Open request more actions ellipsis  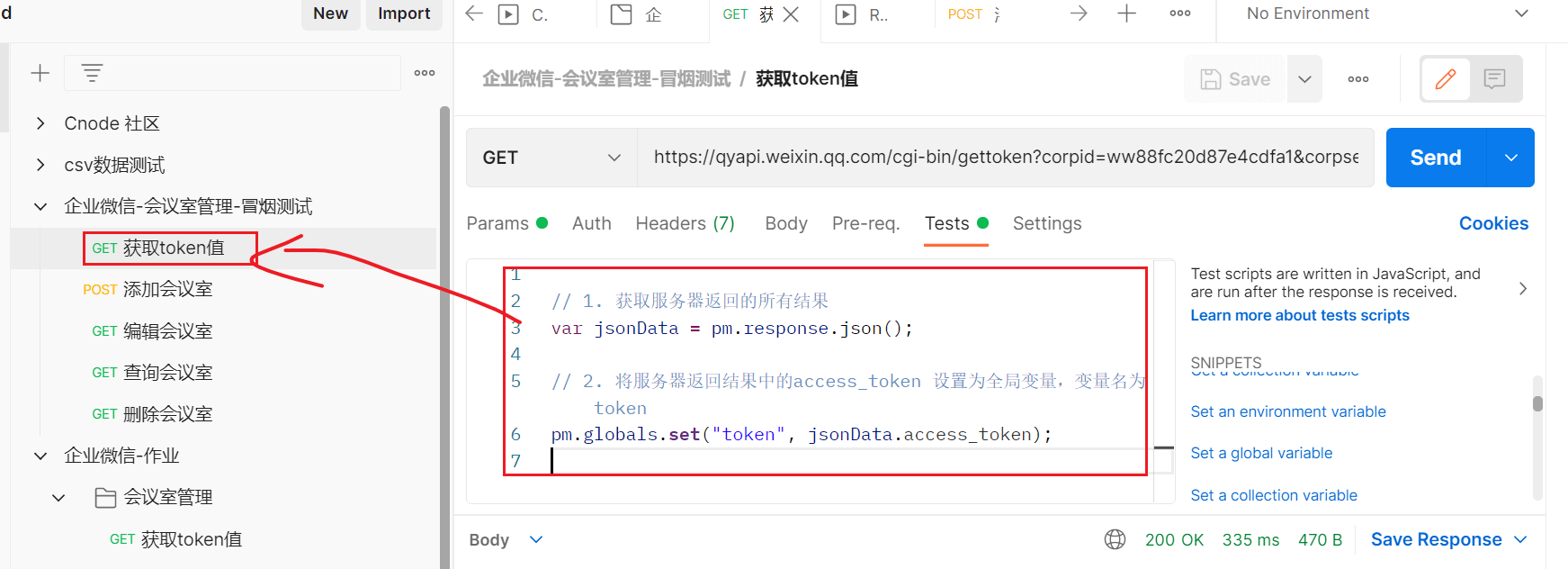click(1358, 79)
